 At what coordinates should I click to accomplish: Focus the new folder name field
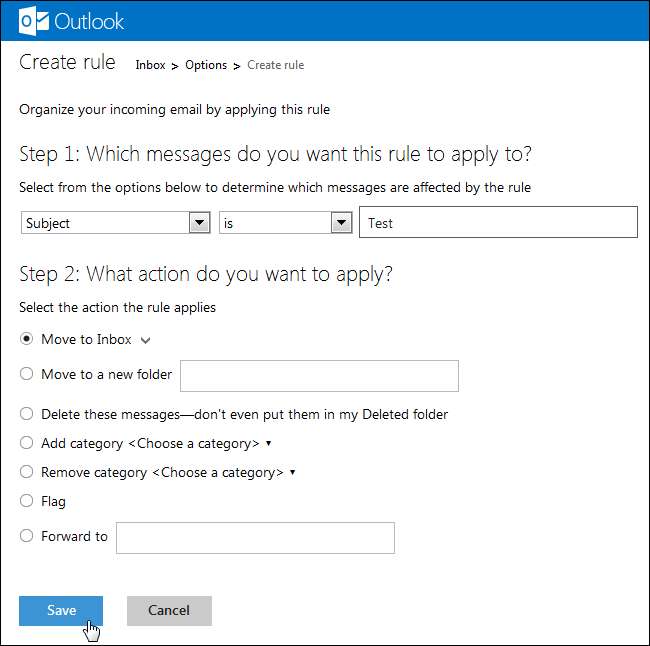[319, 376]
